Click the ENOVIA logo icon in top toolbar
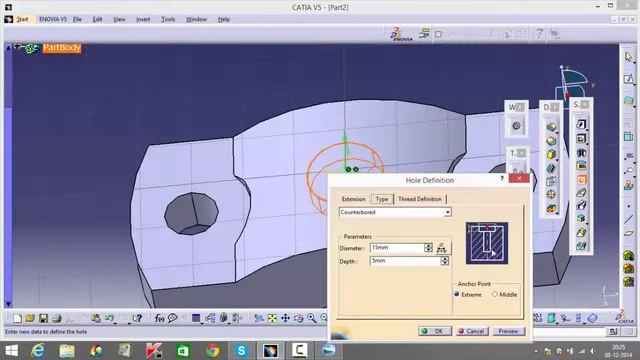640x360 pixels. click(402, 34)
